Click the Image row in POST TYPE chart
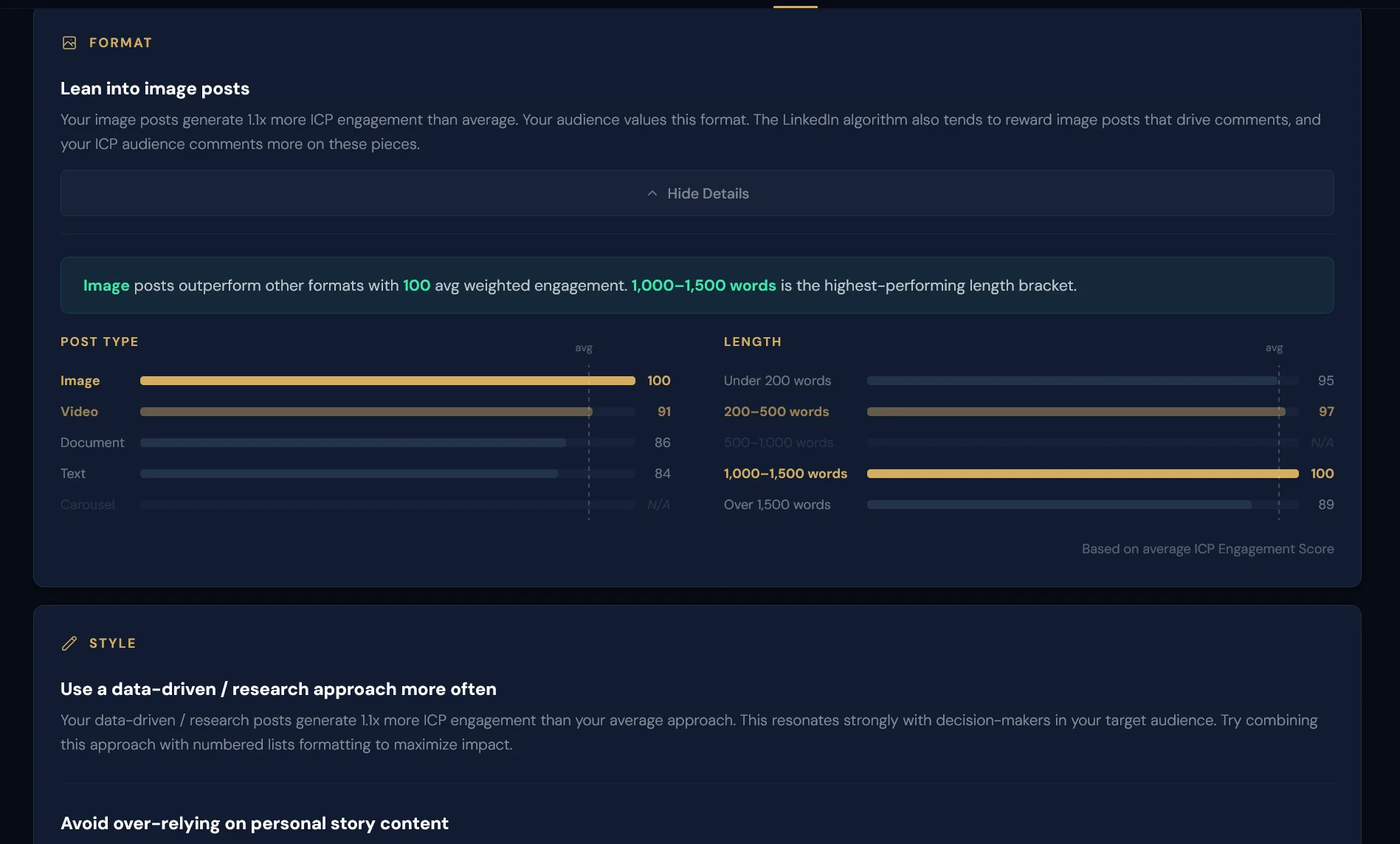Image resolution: width=1400 pixels, height=844 pixels. 387,381
